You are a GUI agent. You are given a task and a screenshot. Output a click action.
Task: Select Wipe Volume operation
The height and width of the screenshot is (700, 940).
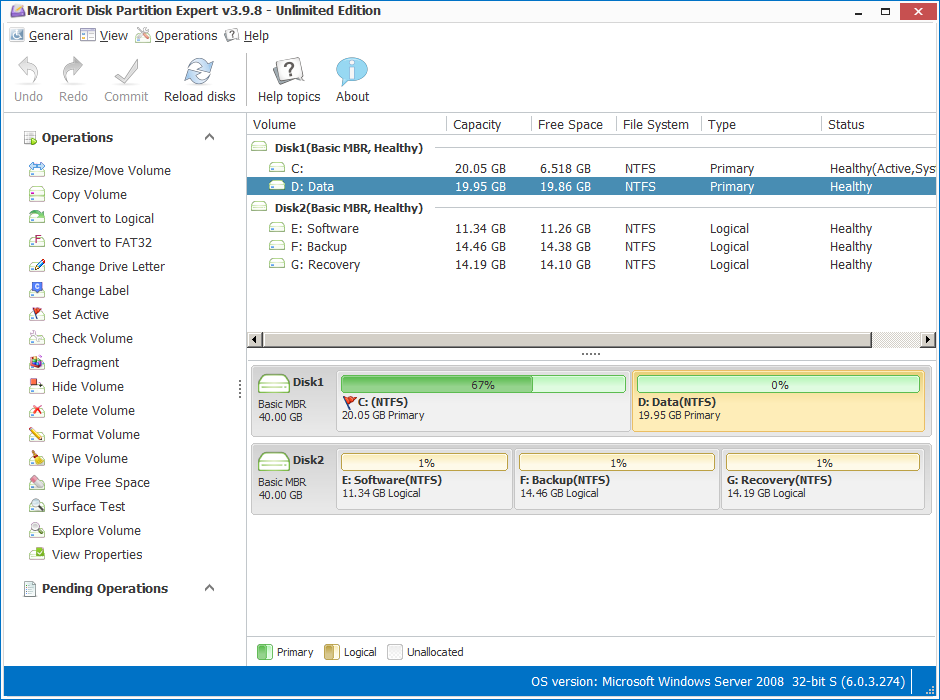[78, 458]
